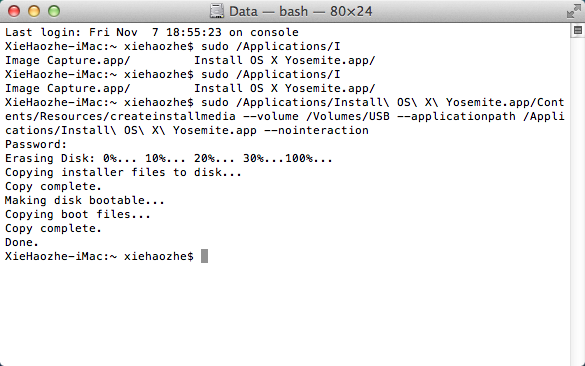
Task: Close the bash window with red button
Action: [x=14, y=11]
